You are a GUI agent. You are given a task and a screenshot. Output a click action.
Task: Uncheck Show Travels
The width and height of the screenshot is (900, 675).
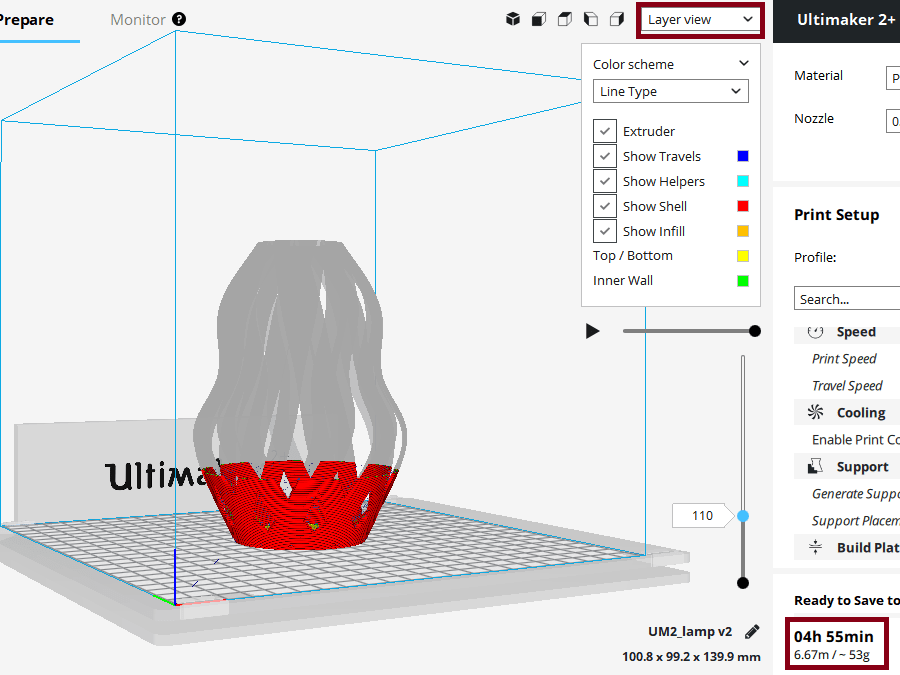pos(605,156)
